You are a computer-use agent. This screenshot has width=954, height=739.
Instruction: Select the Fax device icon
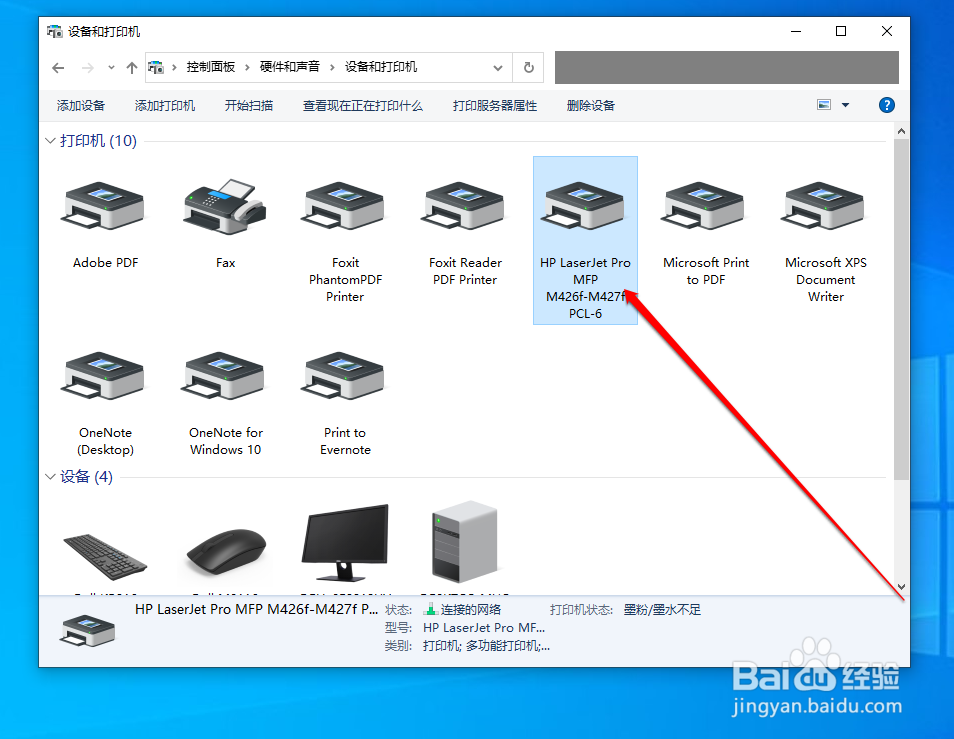tap(225, 206)
